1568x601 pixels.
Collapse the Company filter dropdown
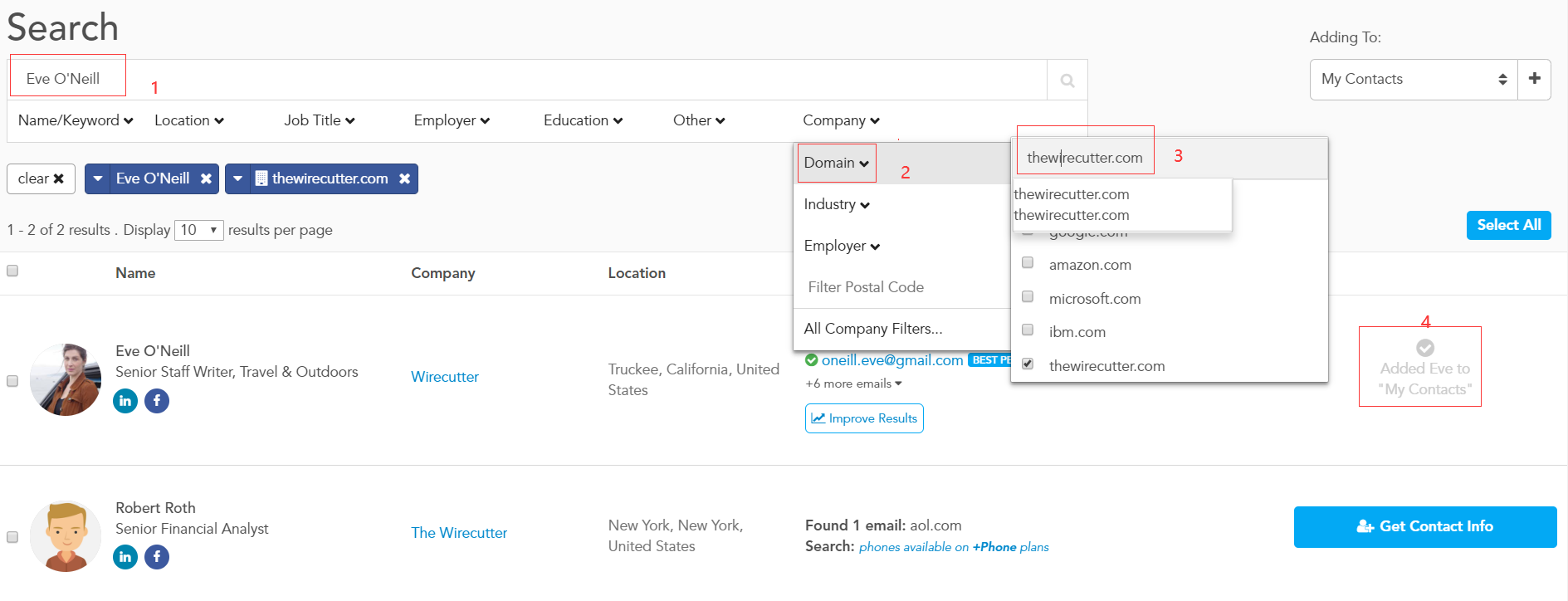(x=841, y=120)
